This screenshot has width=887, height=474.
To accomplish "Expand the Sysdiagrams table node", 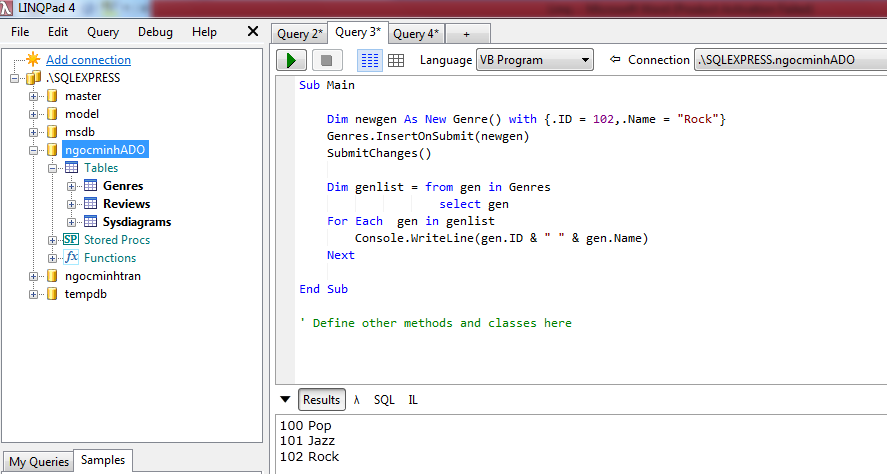I will (71, 222).
